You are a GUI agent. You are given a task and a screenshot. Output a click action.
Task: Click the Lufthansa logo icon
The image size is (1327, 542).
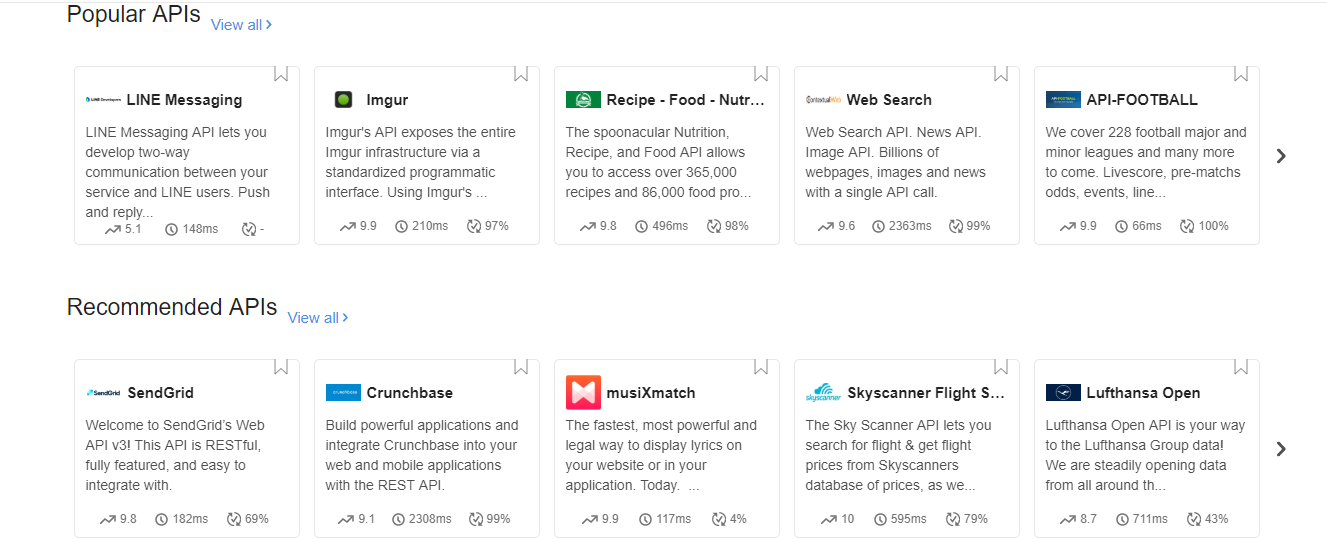pos(1063,393)
